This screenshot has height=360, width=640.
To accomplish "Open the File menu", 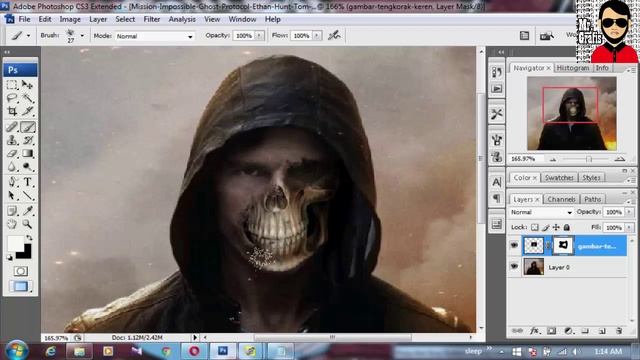I will [24, 19].
